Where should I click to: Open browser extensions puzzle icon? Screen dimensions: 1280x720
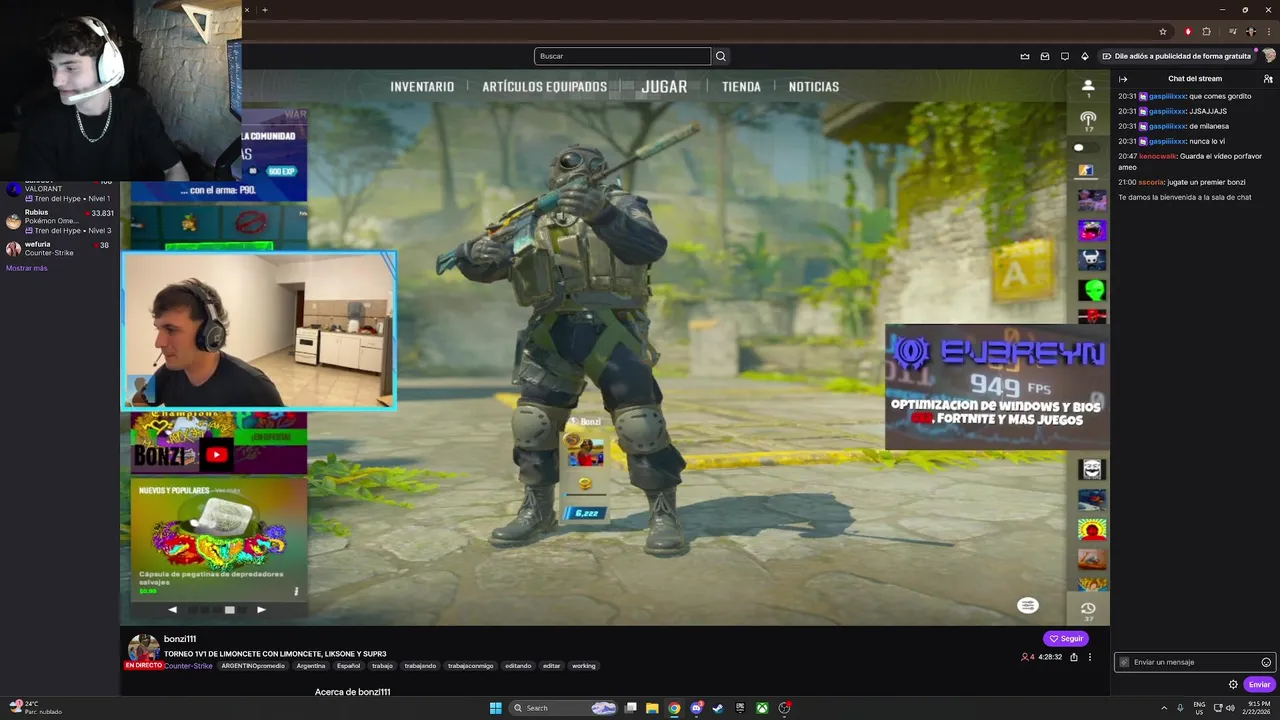(x=1206, y=32)
